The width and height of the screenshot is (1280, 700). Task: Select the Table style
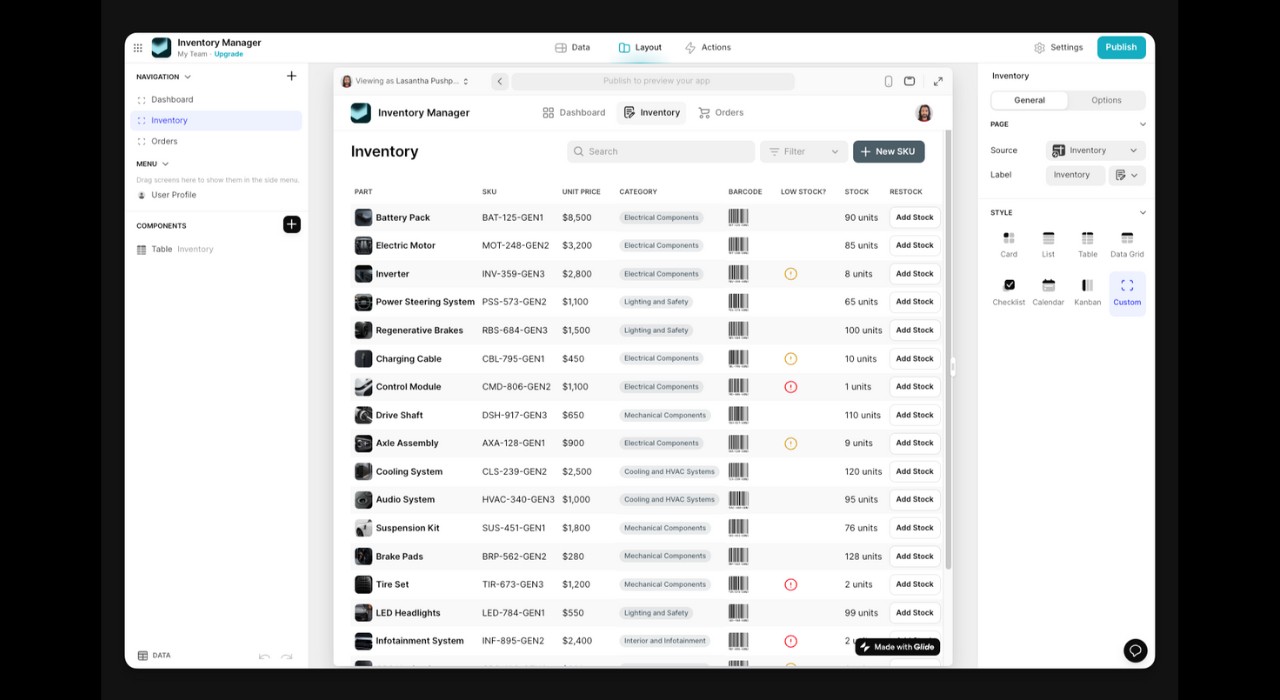1087,244
